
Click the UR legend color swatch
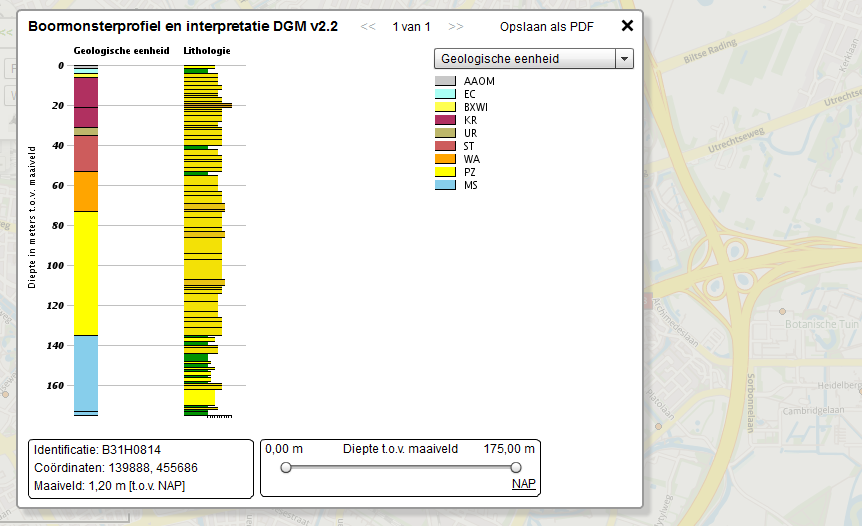pos(445,133)
